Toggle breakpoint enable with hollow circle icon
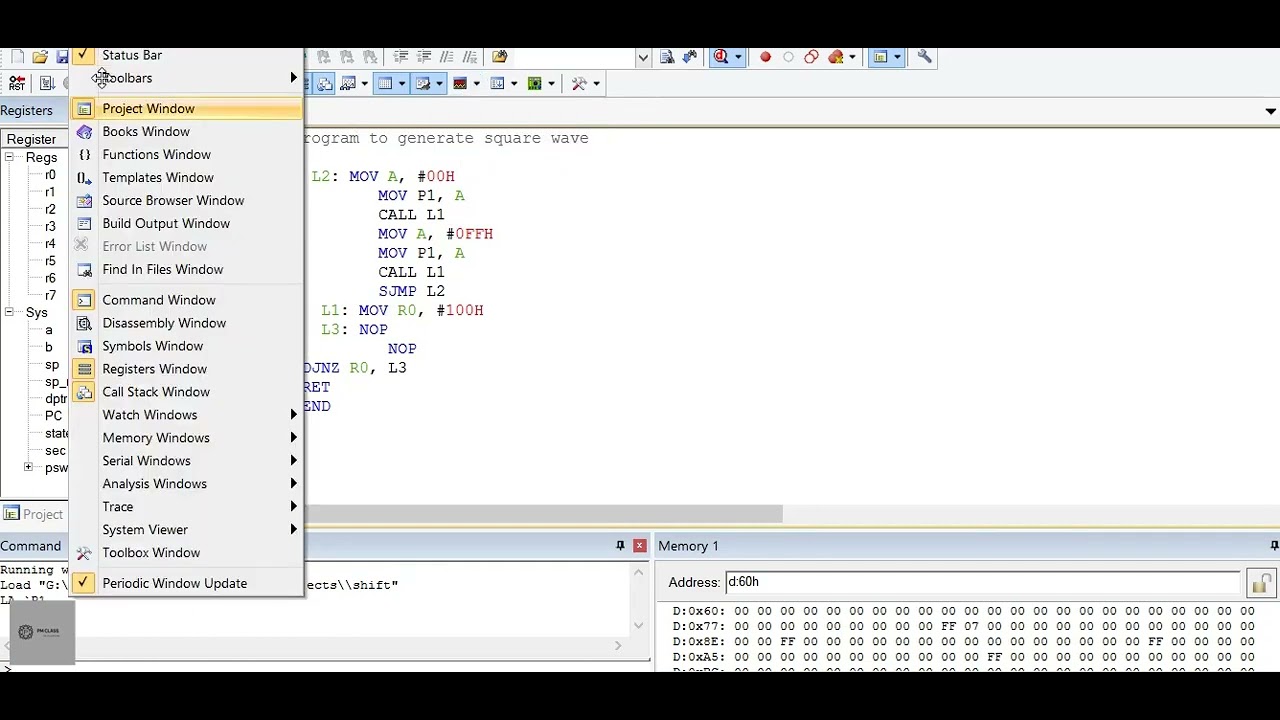 point(788,57)
